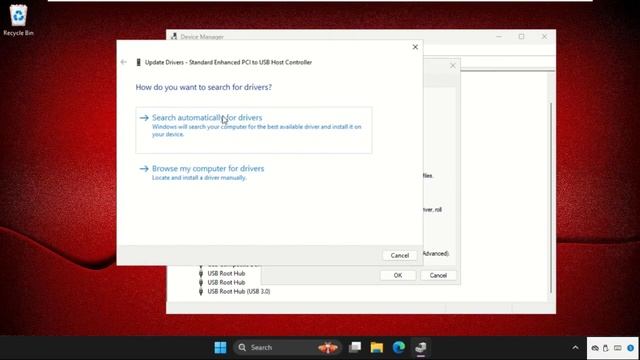Viewport: 640px width, 360px height.
Task: Go back using the Update Drivers arrow
Action: [124, 62]
